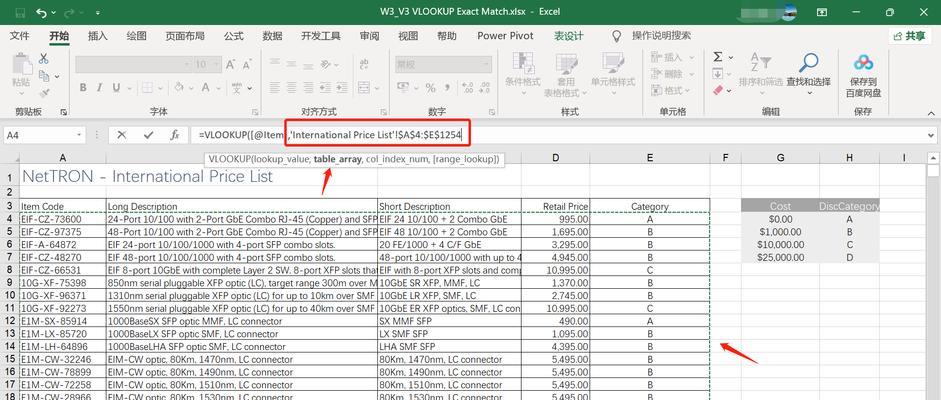
Task: Click the Decrease Font Size icon
Action: pyautogui.click(x=247, y=64)
